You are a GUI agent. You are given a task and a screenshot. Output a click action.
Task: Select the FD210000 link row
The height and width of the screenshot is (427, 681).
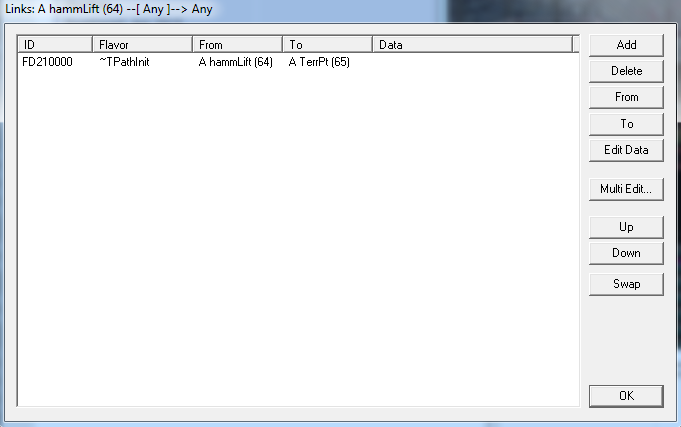tap(47, 62)
